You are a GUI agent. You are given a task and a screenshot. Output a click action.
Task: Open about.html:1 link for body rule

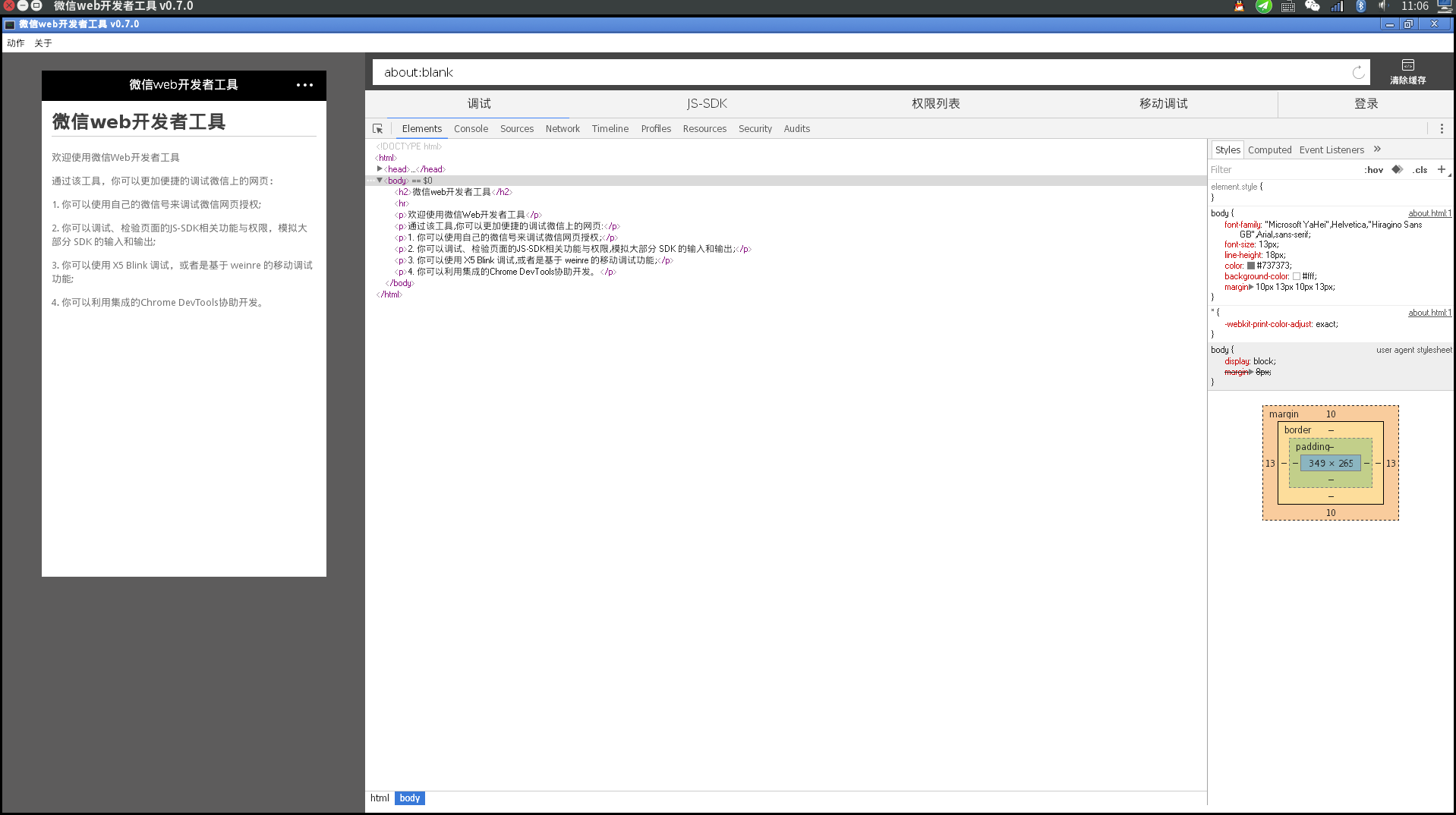pos(1429,213)
